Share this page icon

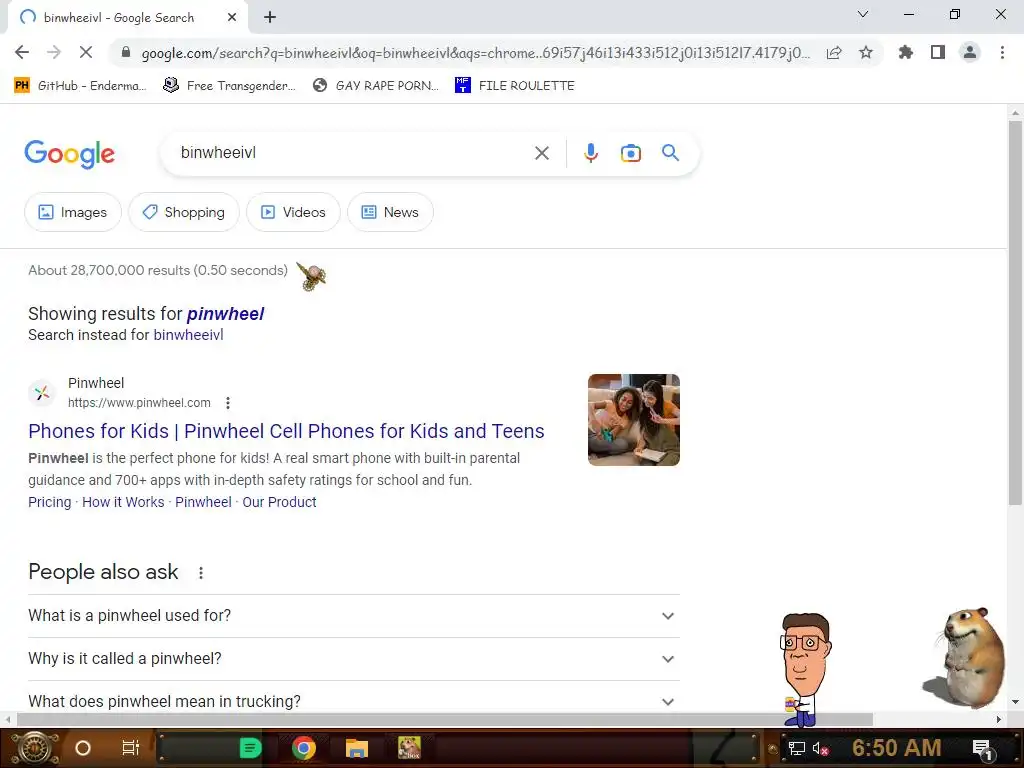(834, 52)
